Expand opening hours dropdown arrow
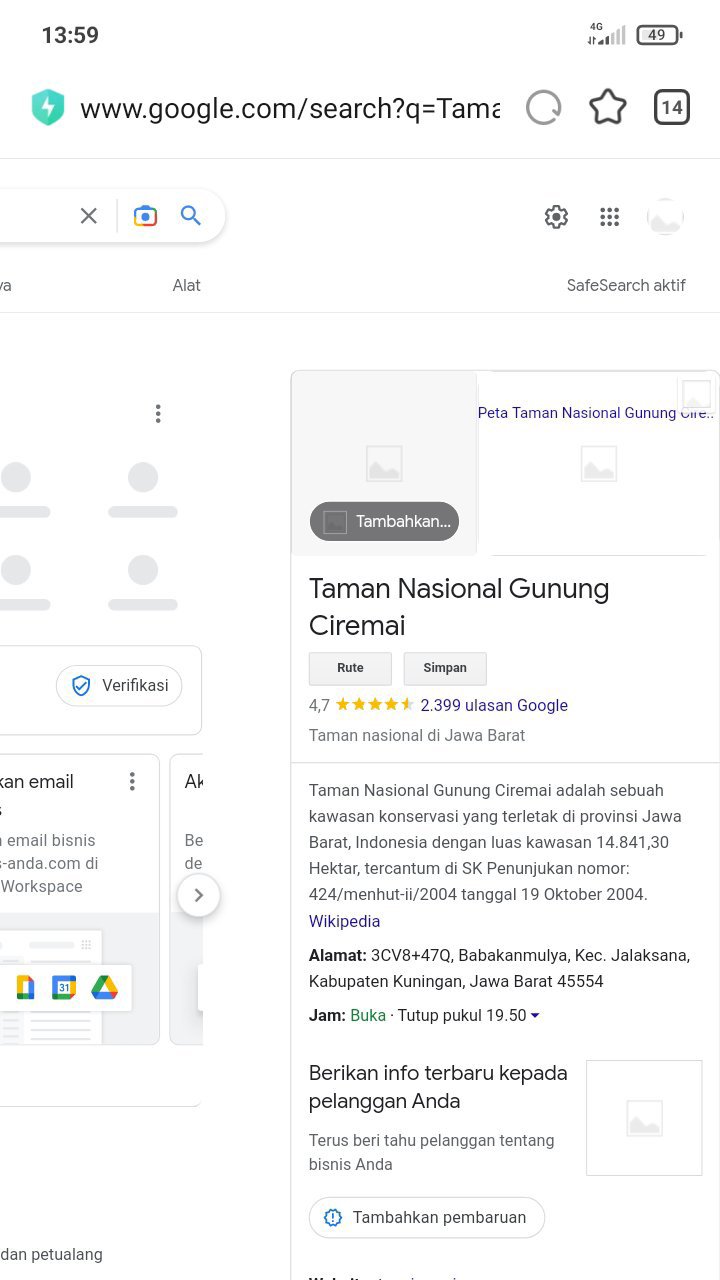720x1280 pixels. (x=535, y=1016)
